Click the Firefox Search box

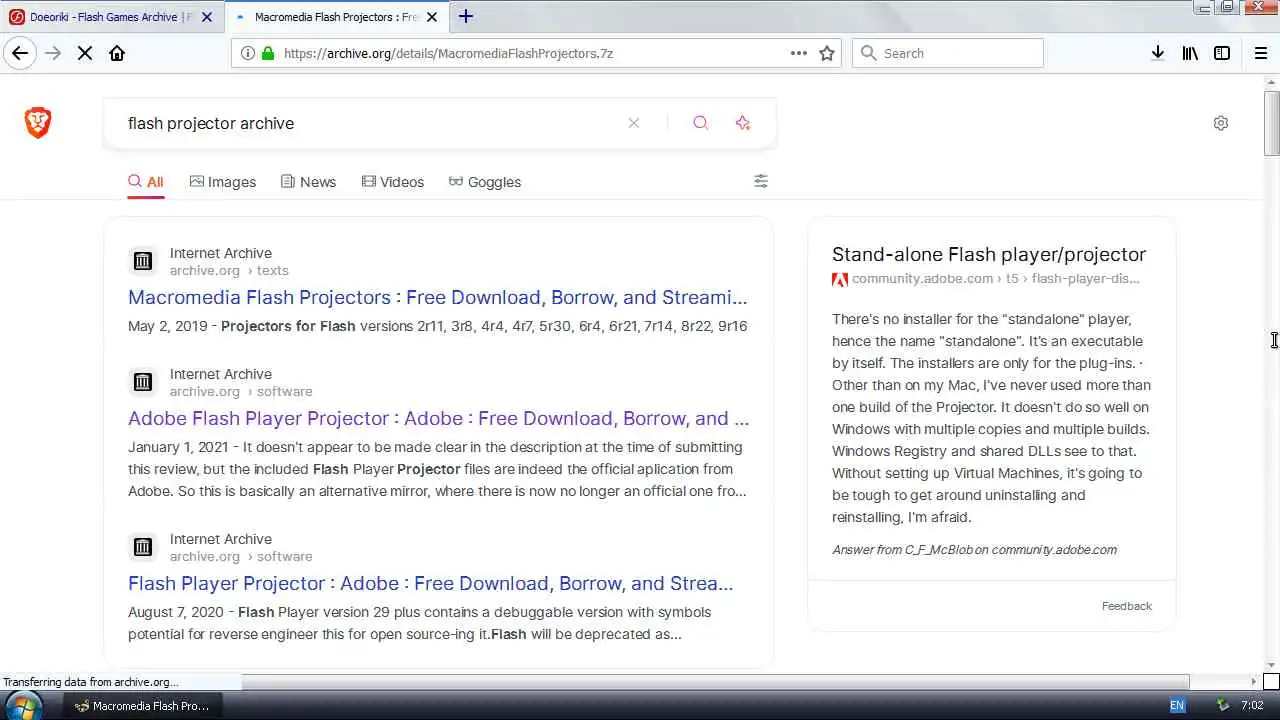948,53
